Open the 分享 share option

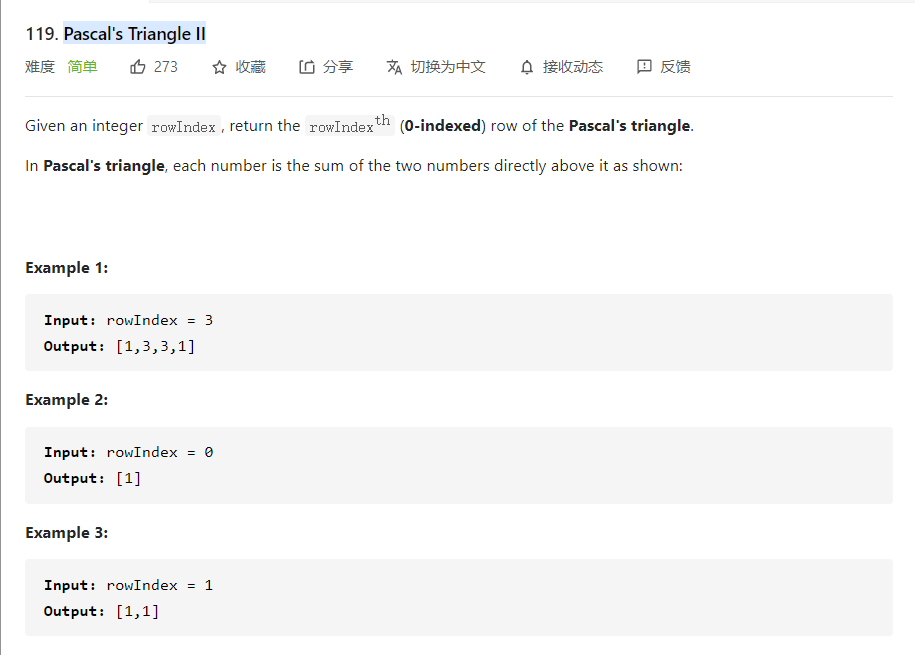pos(338,67)
